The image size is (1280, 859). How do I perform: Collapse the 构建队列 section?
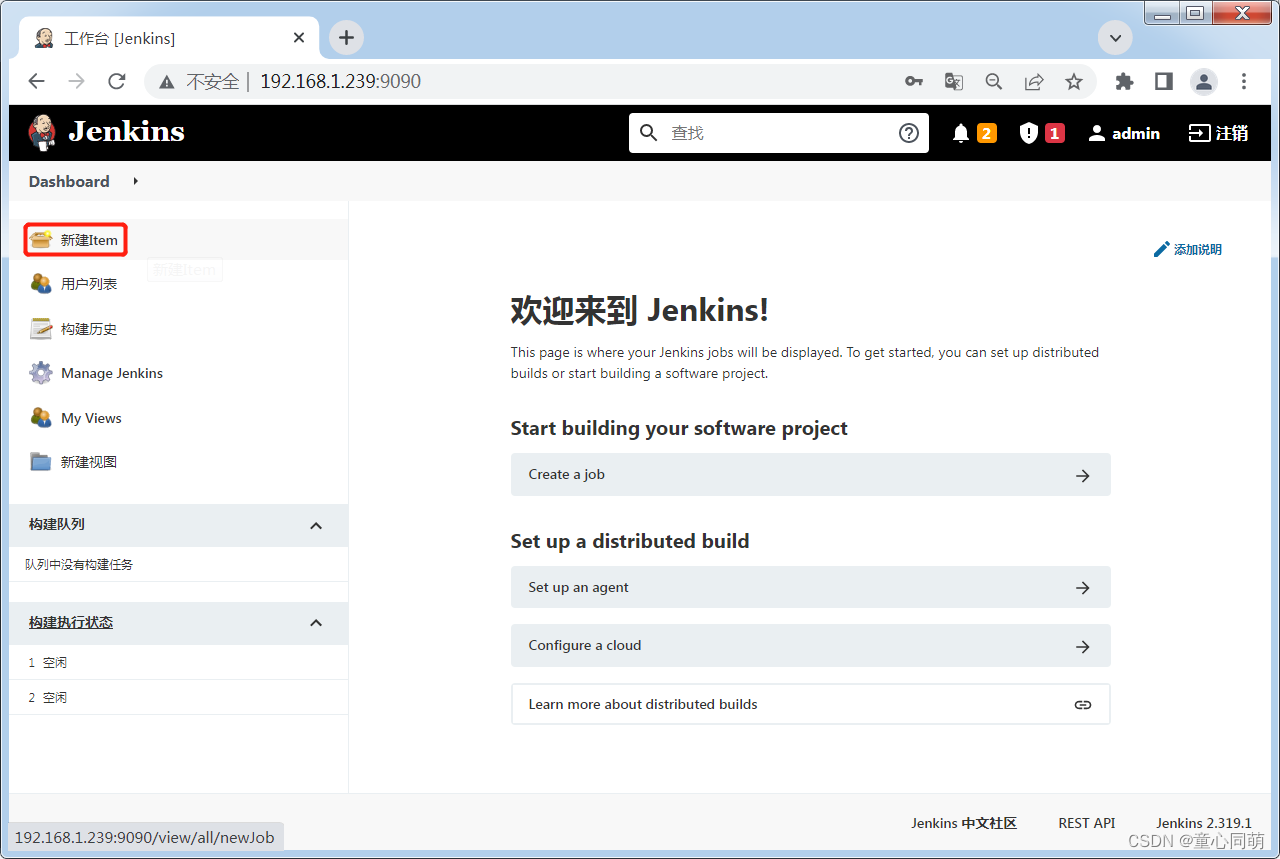(x=316, y=525)
